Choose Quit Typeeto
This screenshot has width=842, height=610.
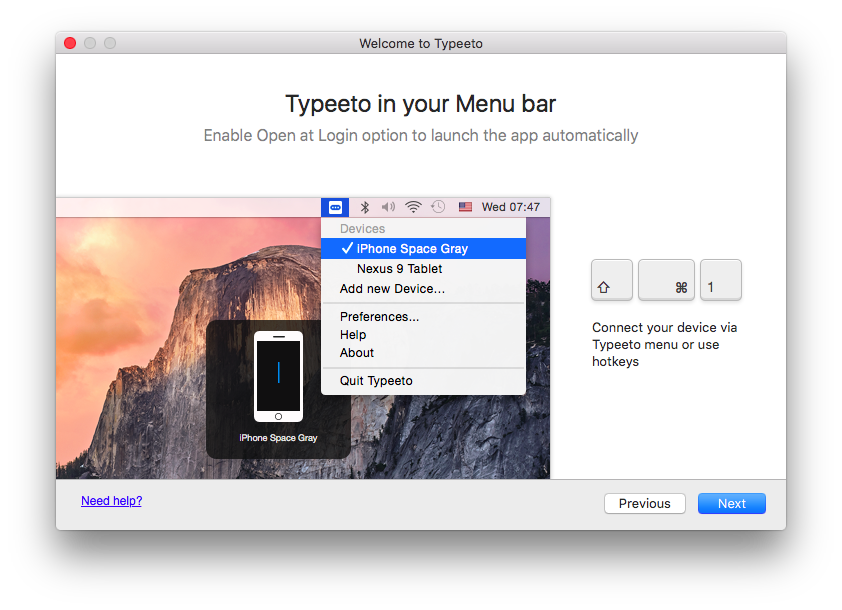pos(423,381)
